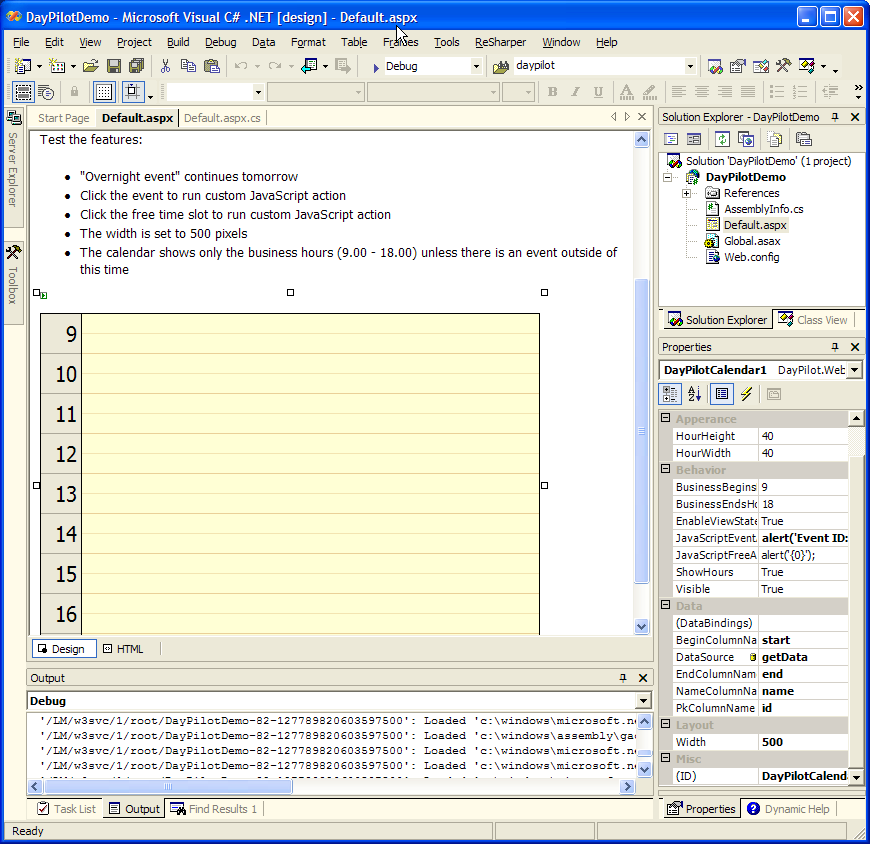Image resolution: width=870 pixels, height=844 pixels.
Task: Open the Debug configuration dropdown
Action: tap(476, 67)
